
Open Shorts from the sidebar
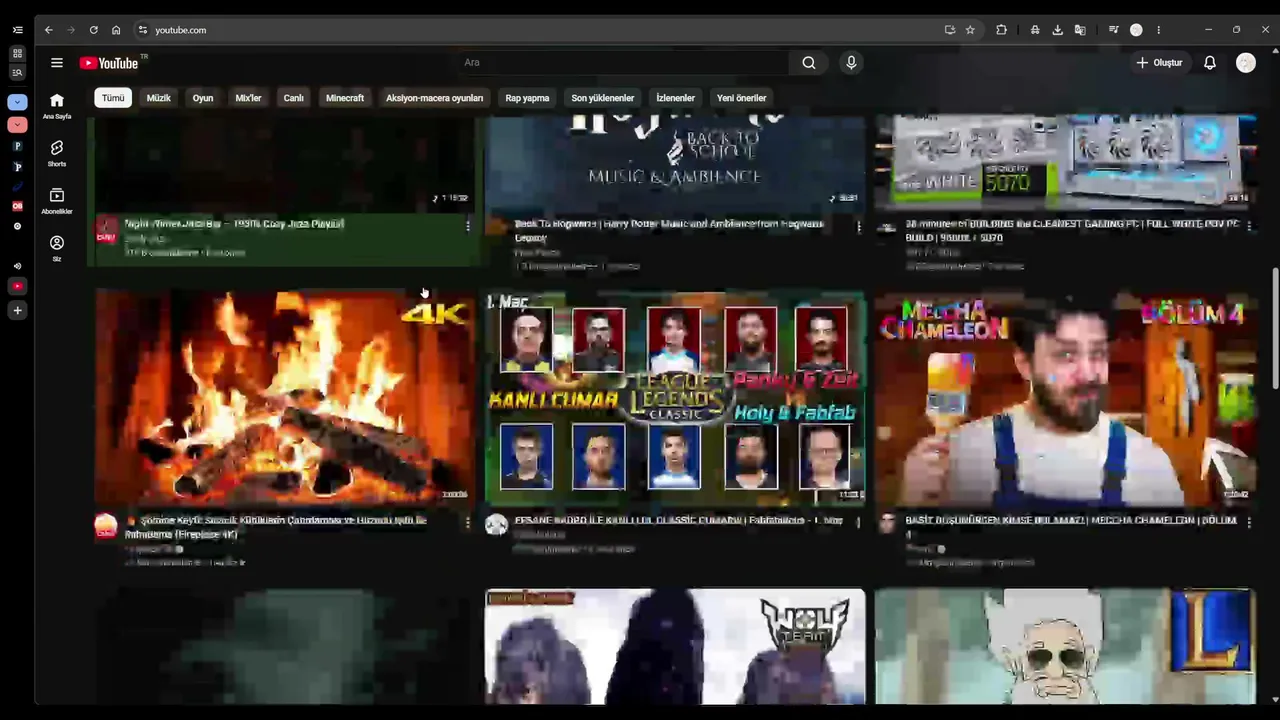click(x=57, y=153)
